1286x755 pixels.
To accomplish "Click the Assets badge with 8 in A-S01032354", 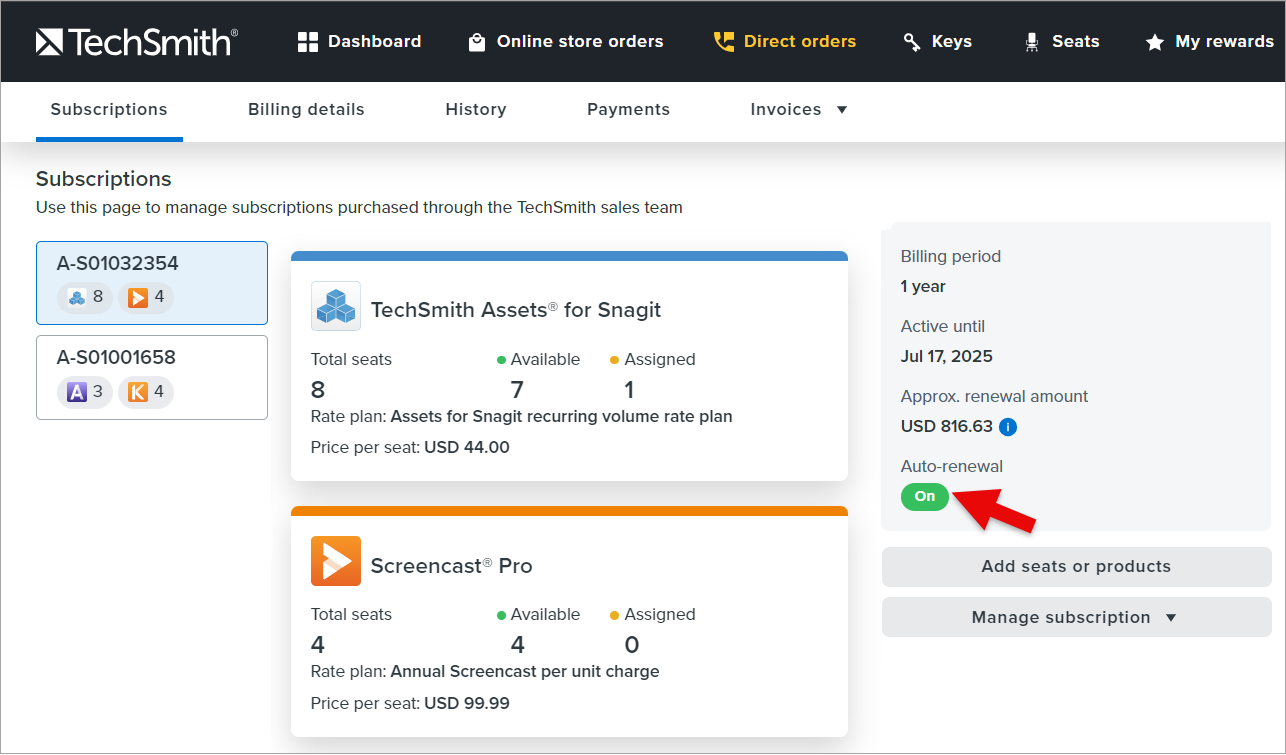I will (85, 297).
